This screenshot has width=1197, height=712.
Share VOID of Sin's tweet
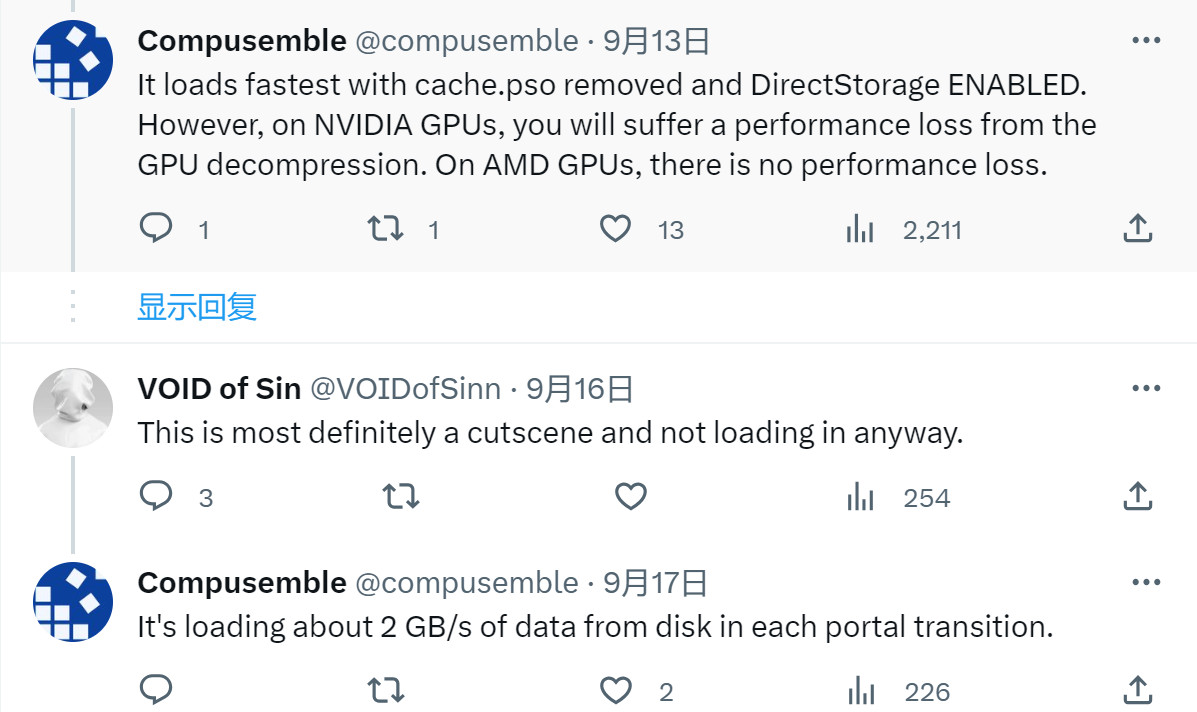coord(1137,496)
